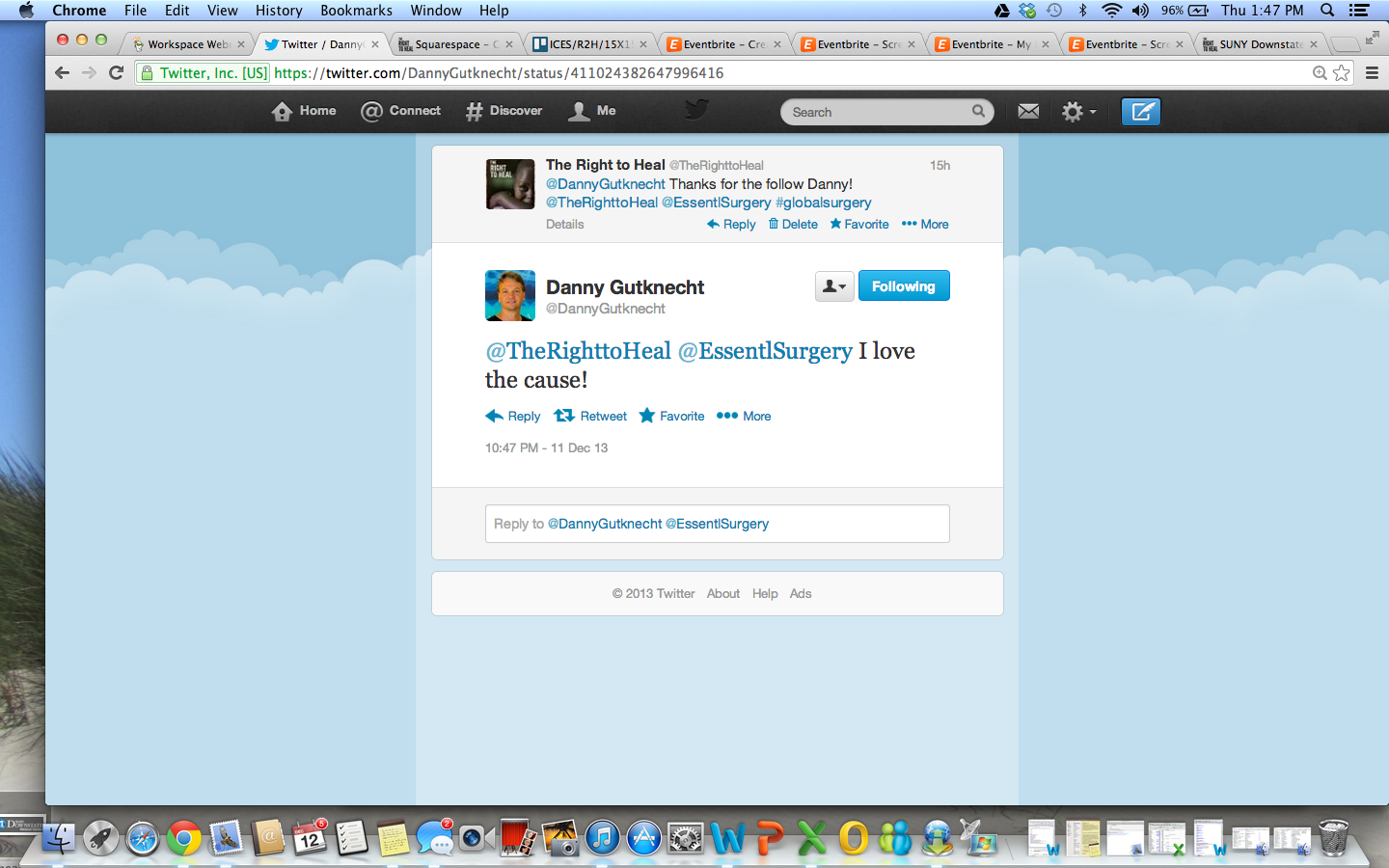
Task: Open Spotlight search in the menu bar
Action: click(x=1327, y=11)
